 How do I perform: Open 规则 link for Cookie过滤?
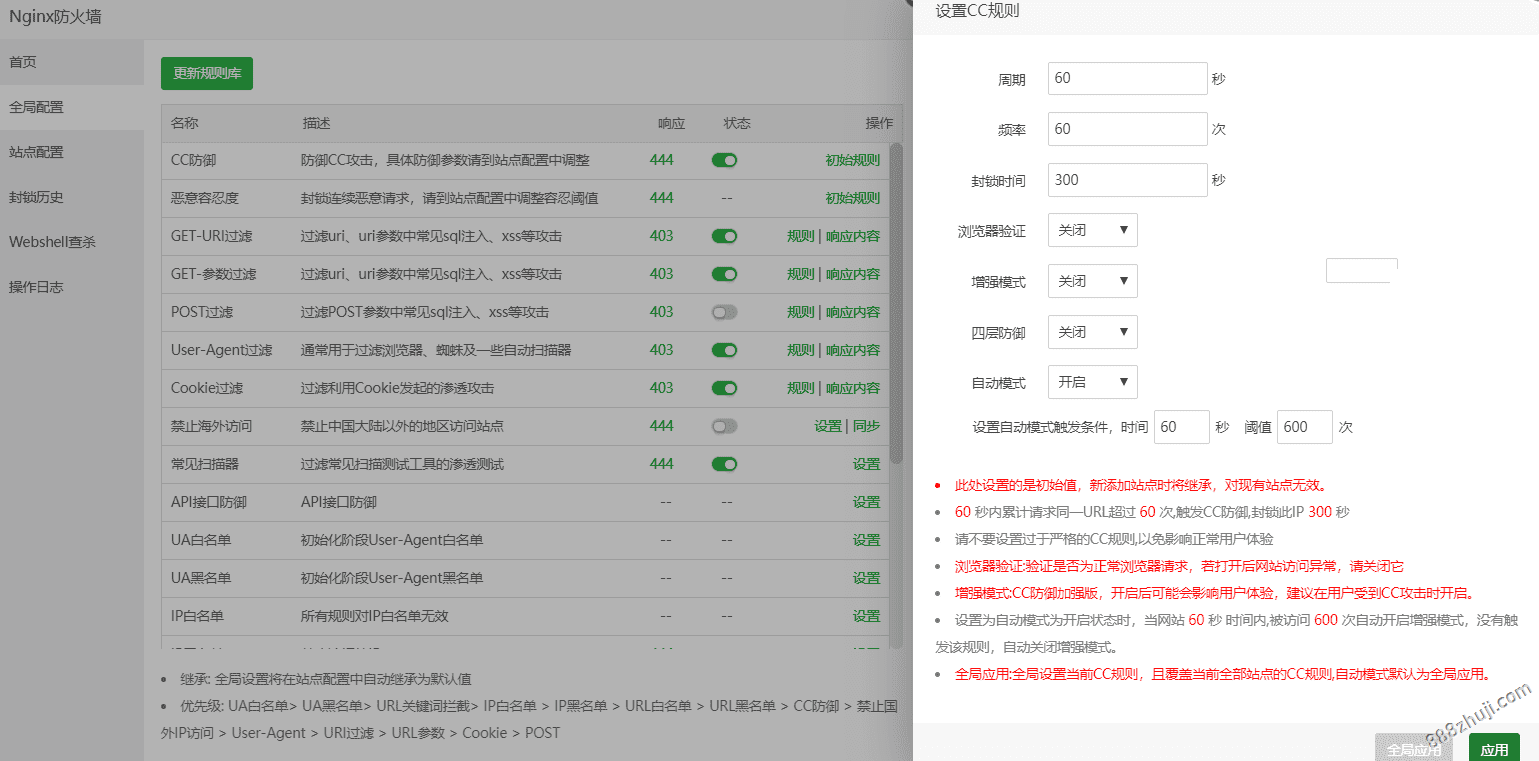pyautogui.click(x=801, y=388)
